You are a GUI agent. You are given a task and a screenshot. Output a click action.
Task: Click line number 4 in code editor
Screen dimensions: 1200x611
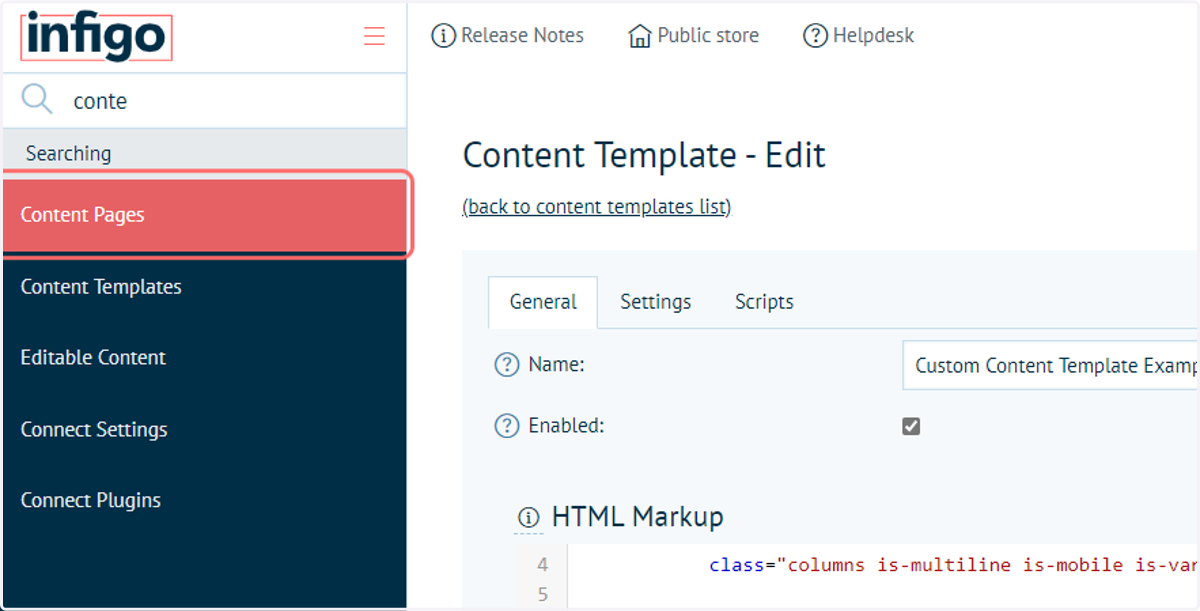[x=543, y=565]
